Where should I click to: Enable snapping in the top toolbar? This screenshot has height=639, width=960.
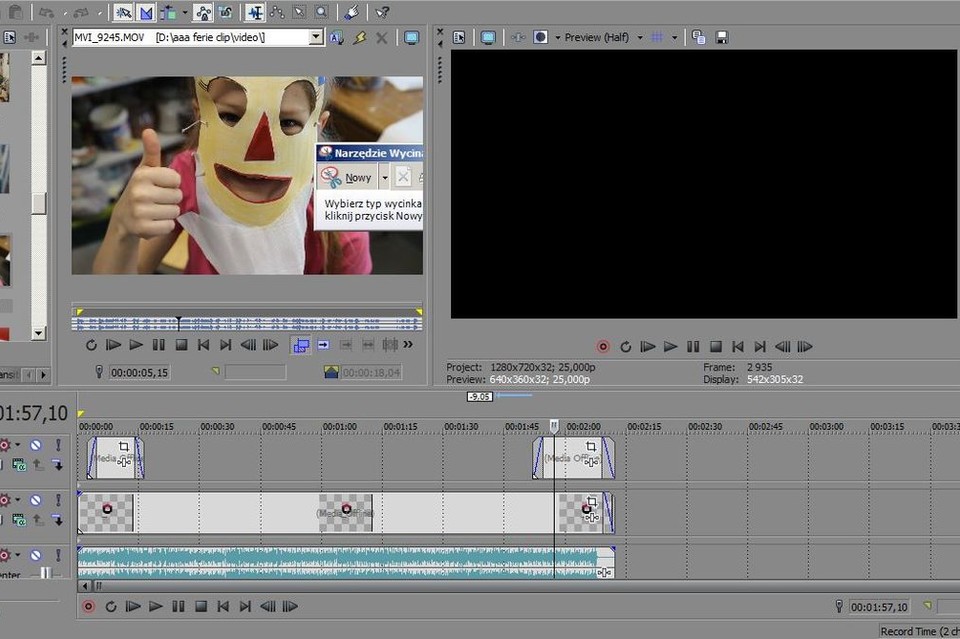point(123,12)
